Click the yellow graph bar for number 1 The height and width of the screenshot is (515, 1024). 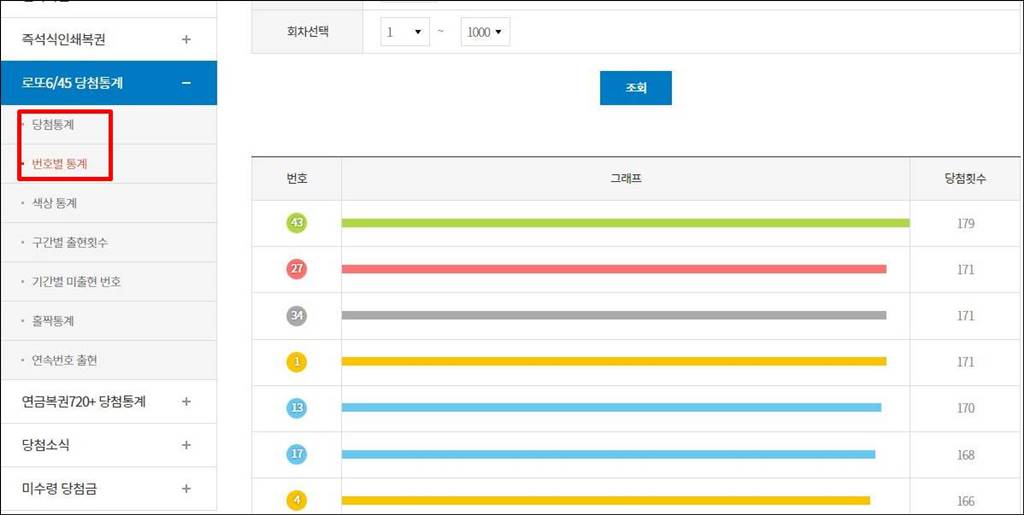click(x=614, y=362)
